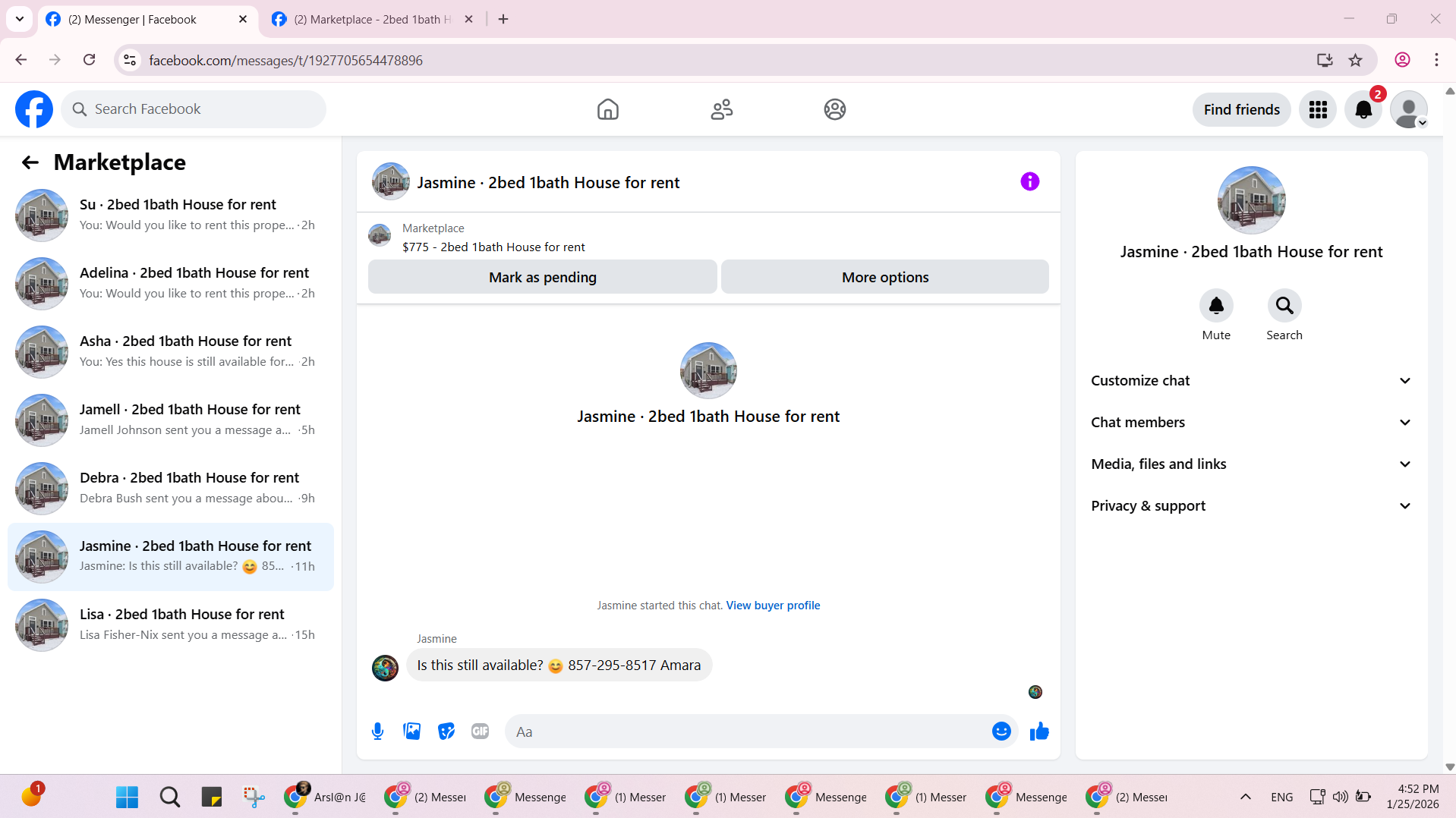Open the Friends icon in top navigation
The image size is (1456, 818).
(722, 109)
